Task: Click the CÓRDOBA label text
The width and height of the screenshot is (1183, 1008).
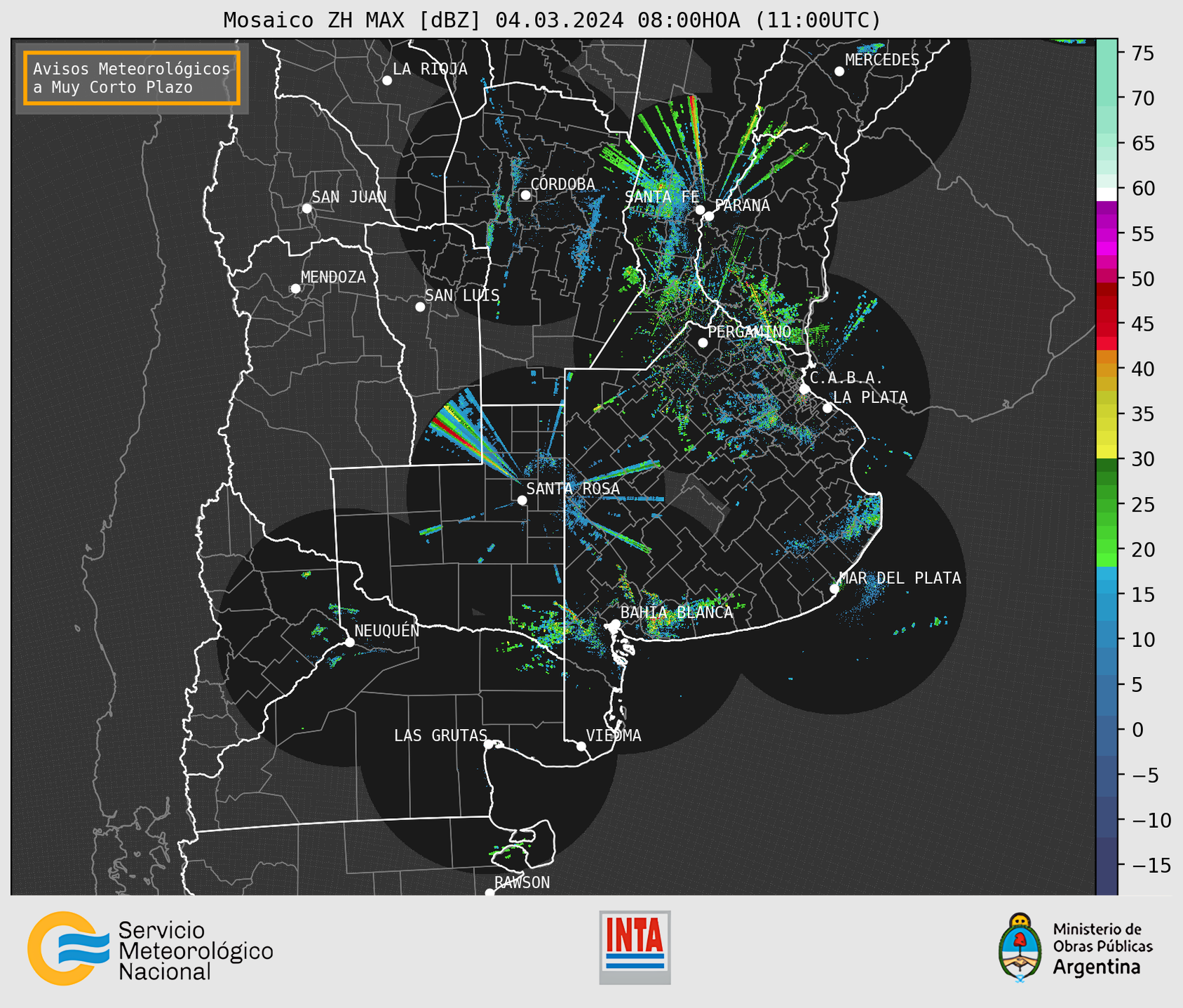Action: coord(562,184)
